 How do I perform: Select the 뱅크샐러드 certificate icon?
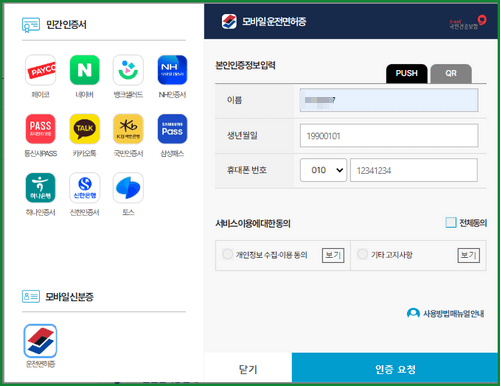128,70
